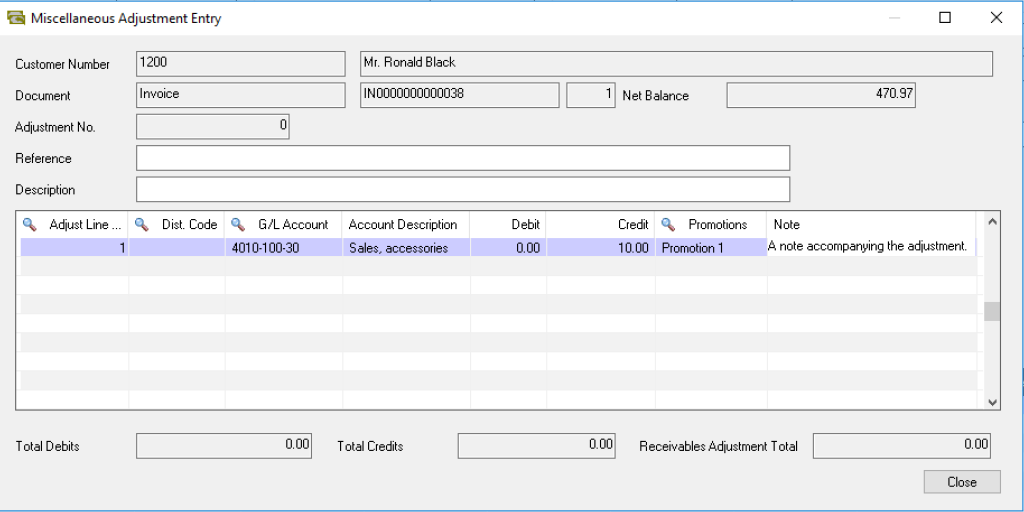Click the Total Debits field
This screenshot has width=1024, height=512.
(224, 446)
